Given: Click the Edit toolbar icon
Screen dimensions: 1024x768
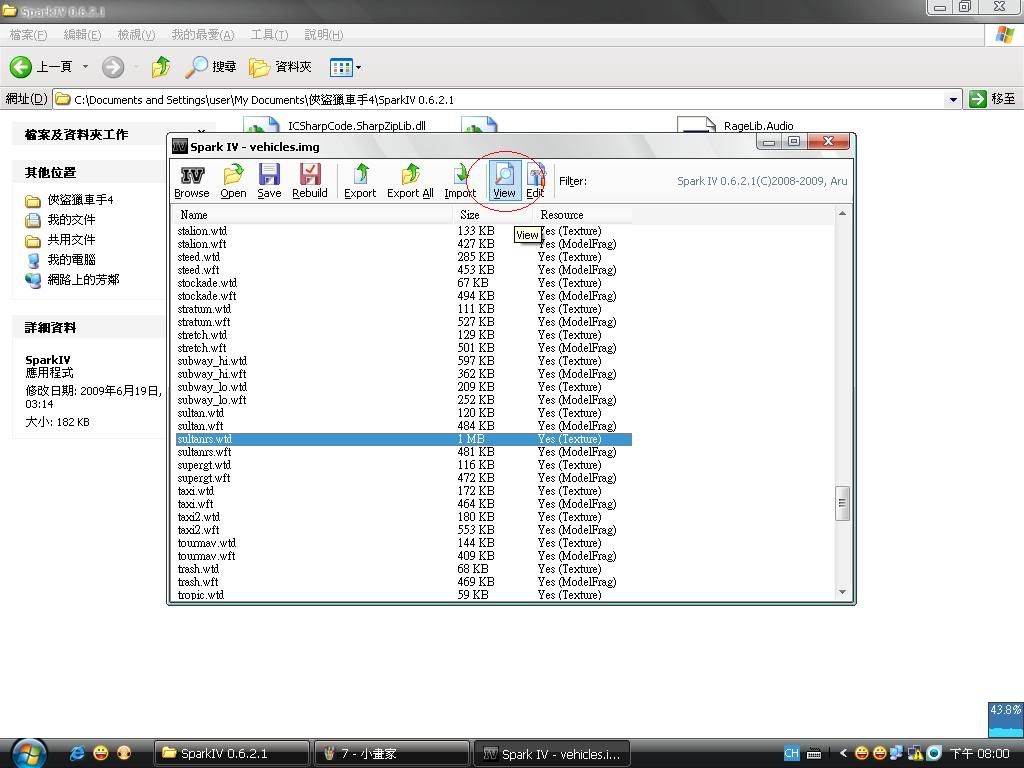Looking at the screenshot, I should (535, 180).
